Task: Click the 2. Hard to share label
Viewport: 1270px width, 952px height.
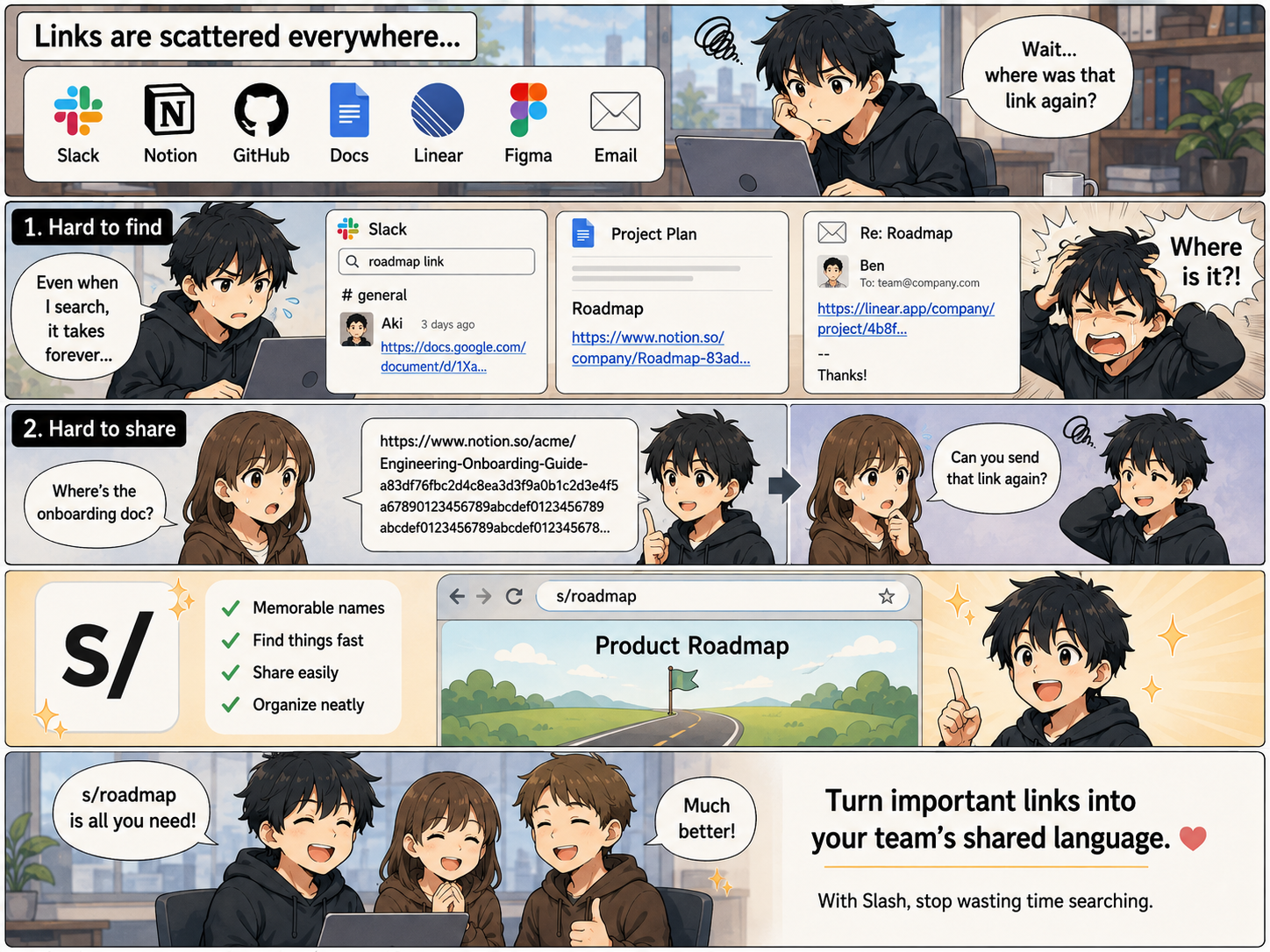Action: [99, 429]
